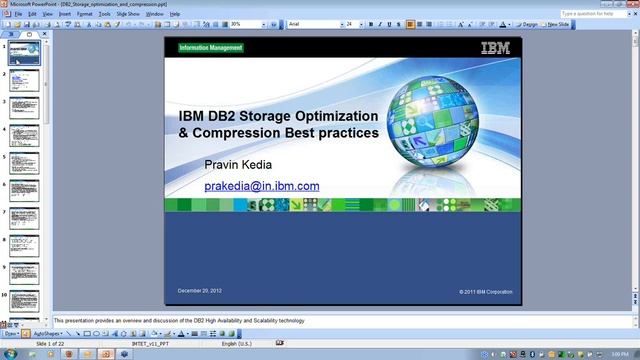
Task: Select the Arrow drawing tool
Action: point(78,334)
